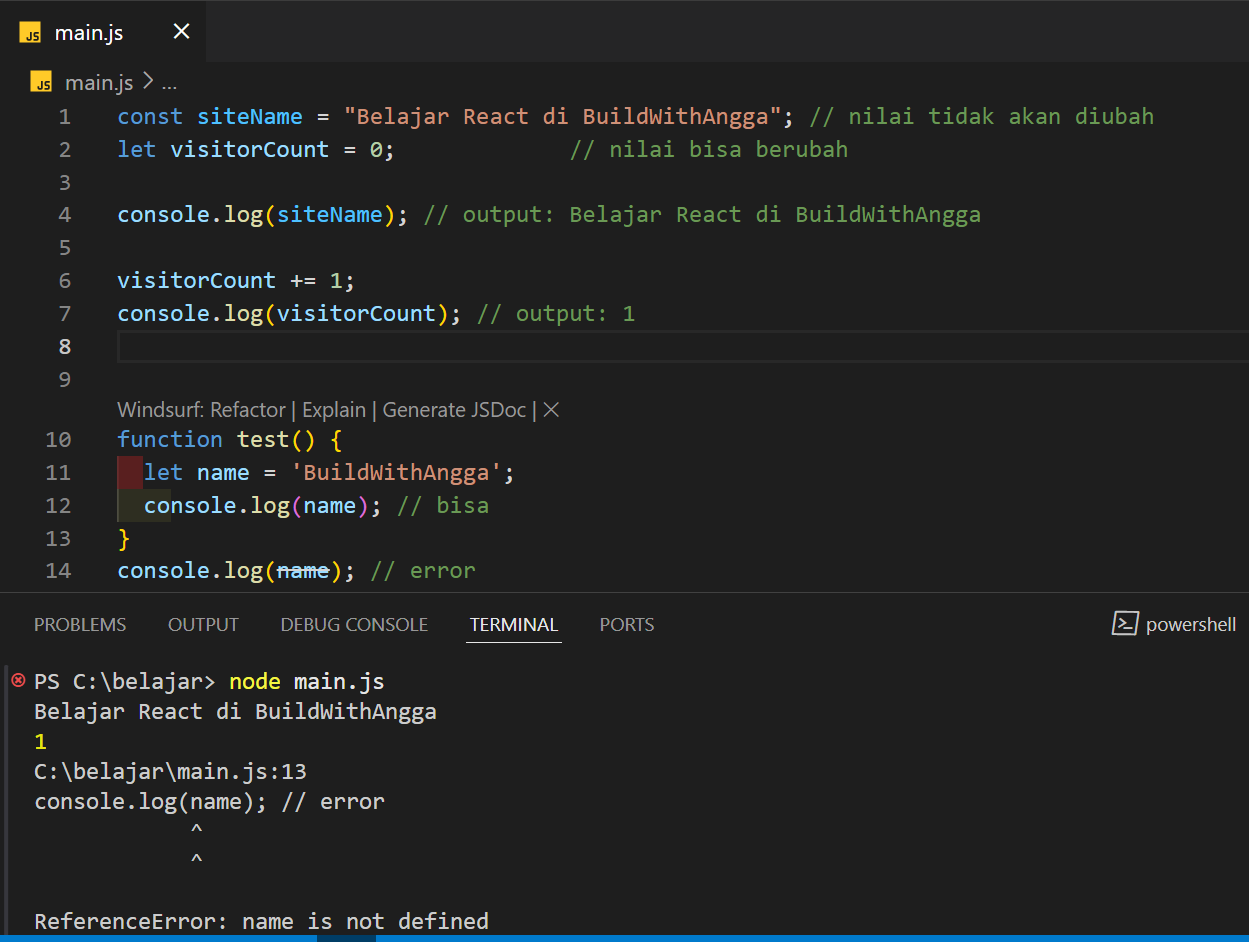The height and width of the screenshot is (942, 1249).
Task: Select the main.js editor tab
Action: (x=90, y=31)
